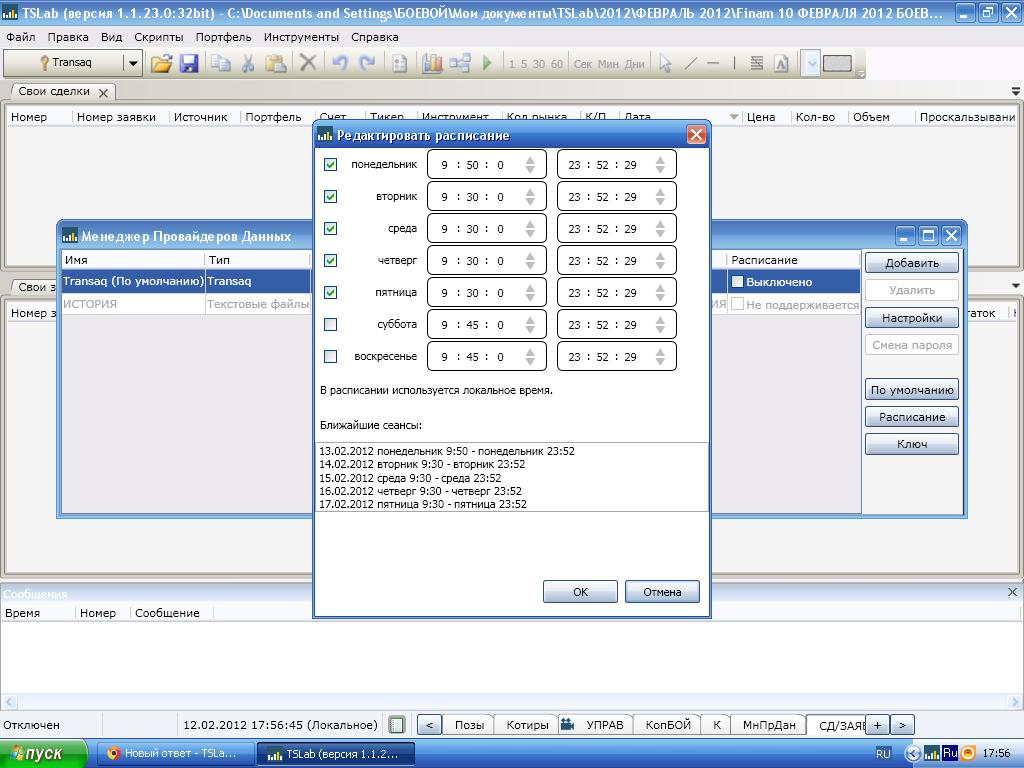This screenshot has height=768, width=1024.
Task: Click the Отмена button
Action: [662, 592]
